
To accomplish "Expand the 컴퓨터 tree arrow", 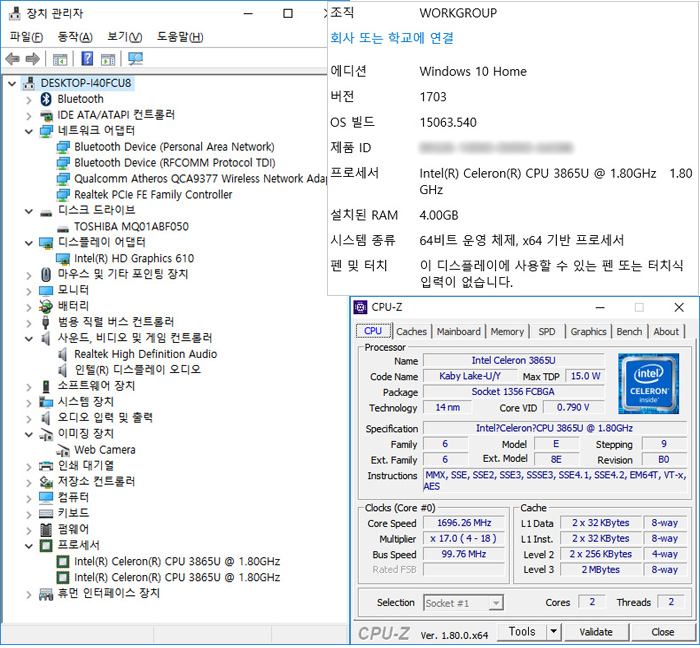I will tap(29, 499).
